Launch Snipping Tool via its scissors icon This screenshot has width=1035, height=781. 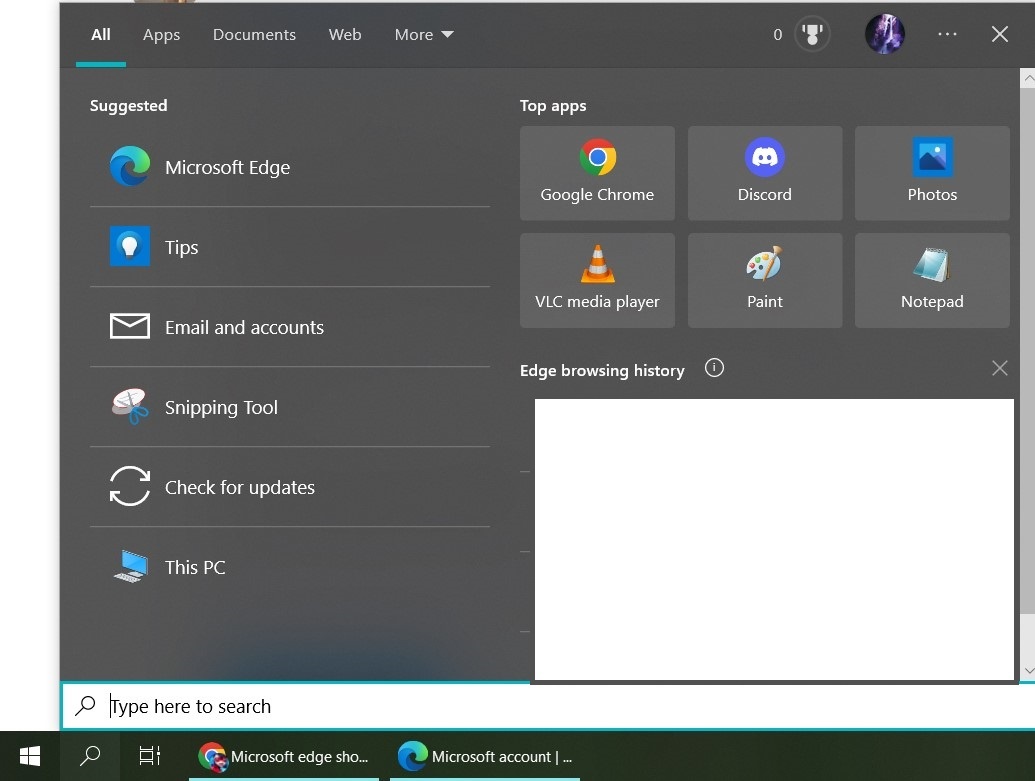coord(129,406)
